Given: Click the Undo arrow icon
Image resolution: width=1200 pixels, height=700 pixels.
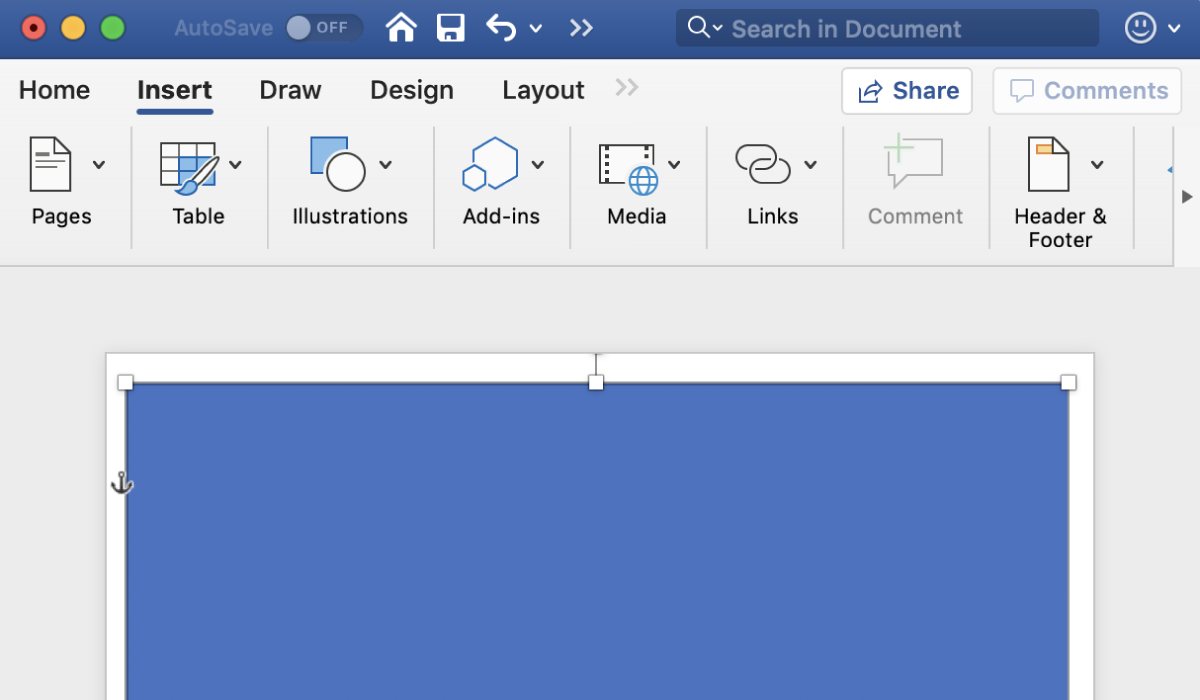Looking at the screenshot, I should pyautogui.click(x=501, y=28).
